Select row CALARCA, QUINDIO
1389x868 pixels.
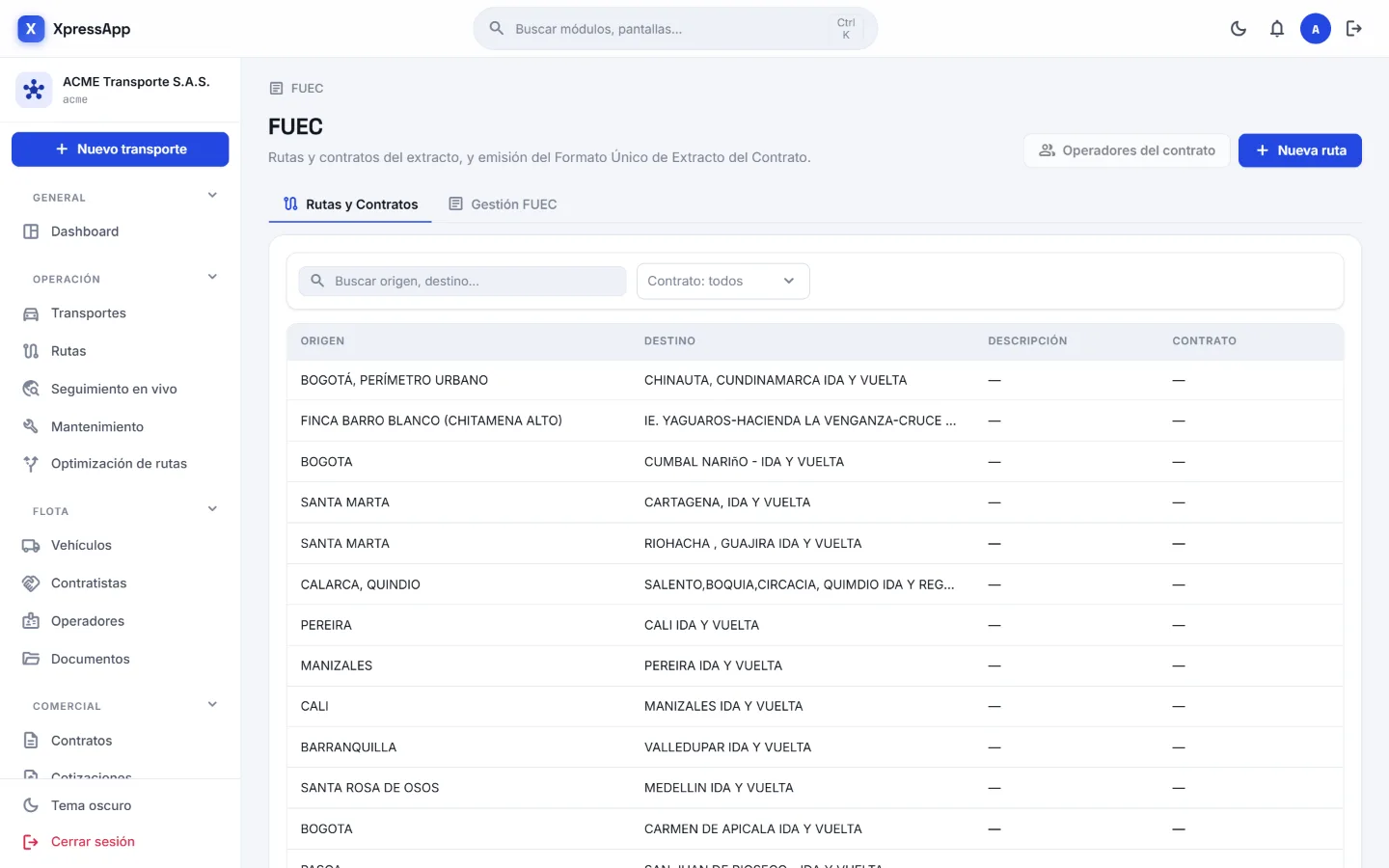(x=815, y=584)
